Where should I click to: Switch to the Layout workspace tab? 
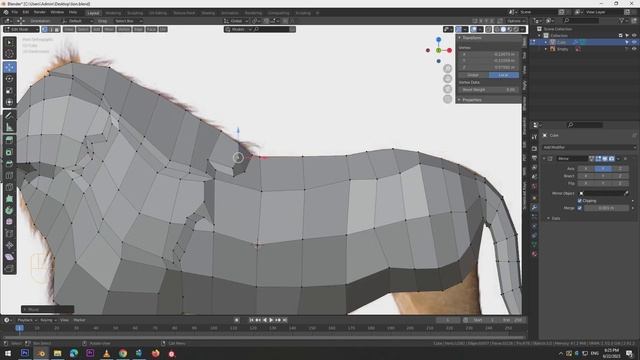tap(93, 13)
